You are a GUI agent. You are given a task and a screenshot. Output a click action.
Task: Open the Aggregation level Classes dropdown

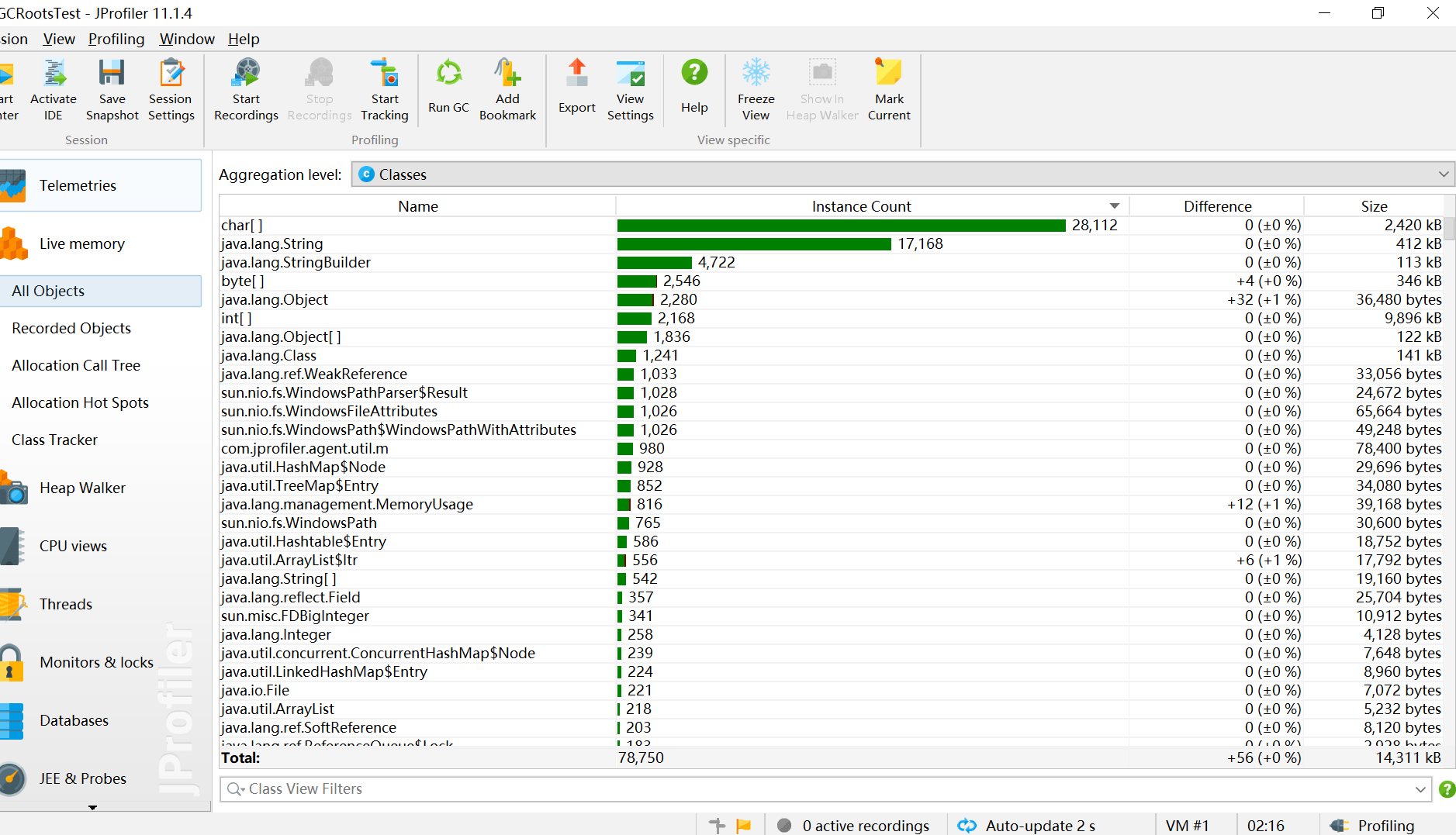[x=902, y=174]
